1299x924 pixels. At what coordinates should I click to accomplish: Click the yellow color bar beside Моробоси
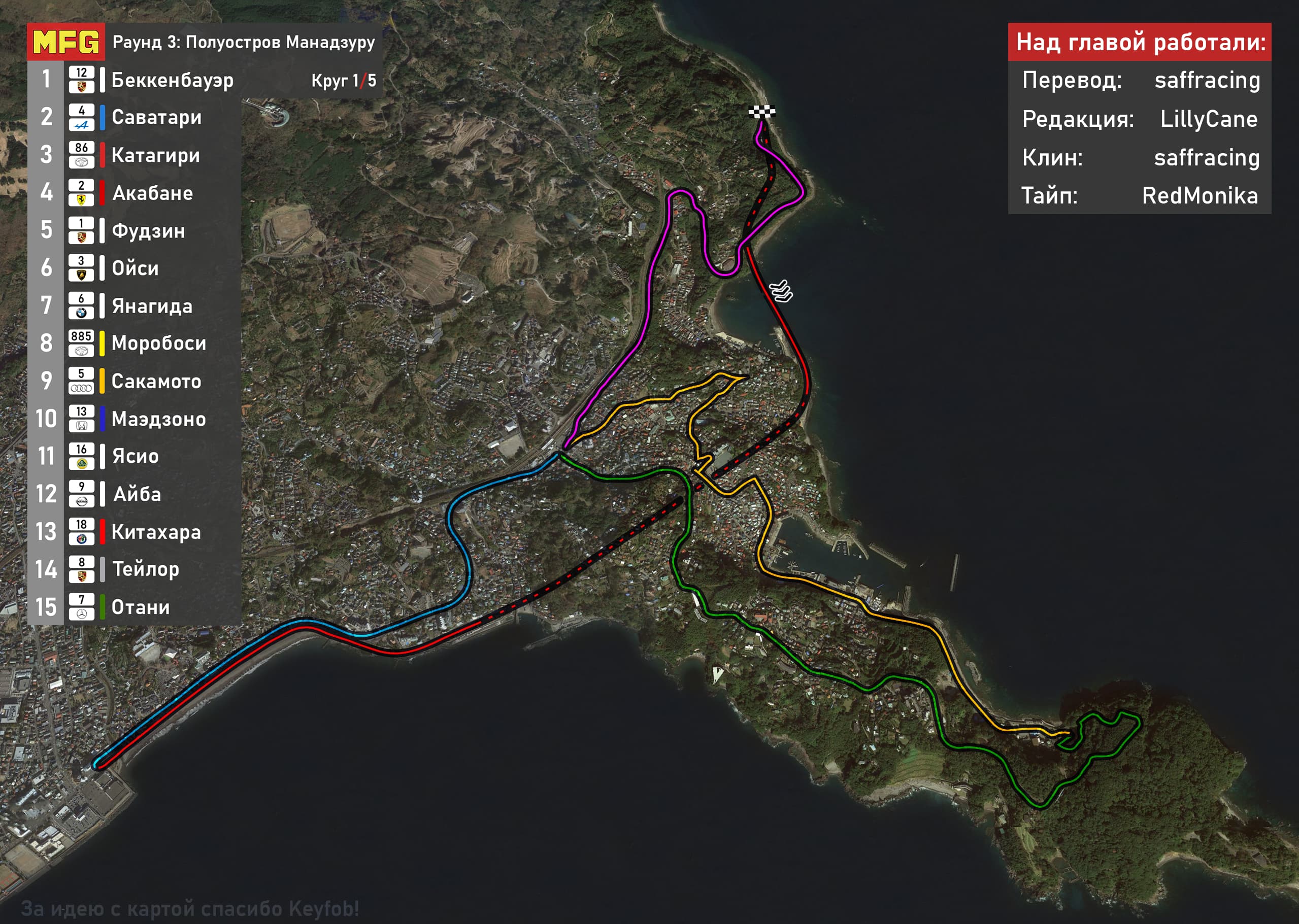point(102,343)
